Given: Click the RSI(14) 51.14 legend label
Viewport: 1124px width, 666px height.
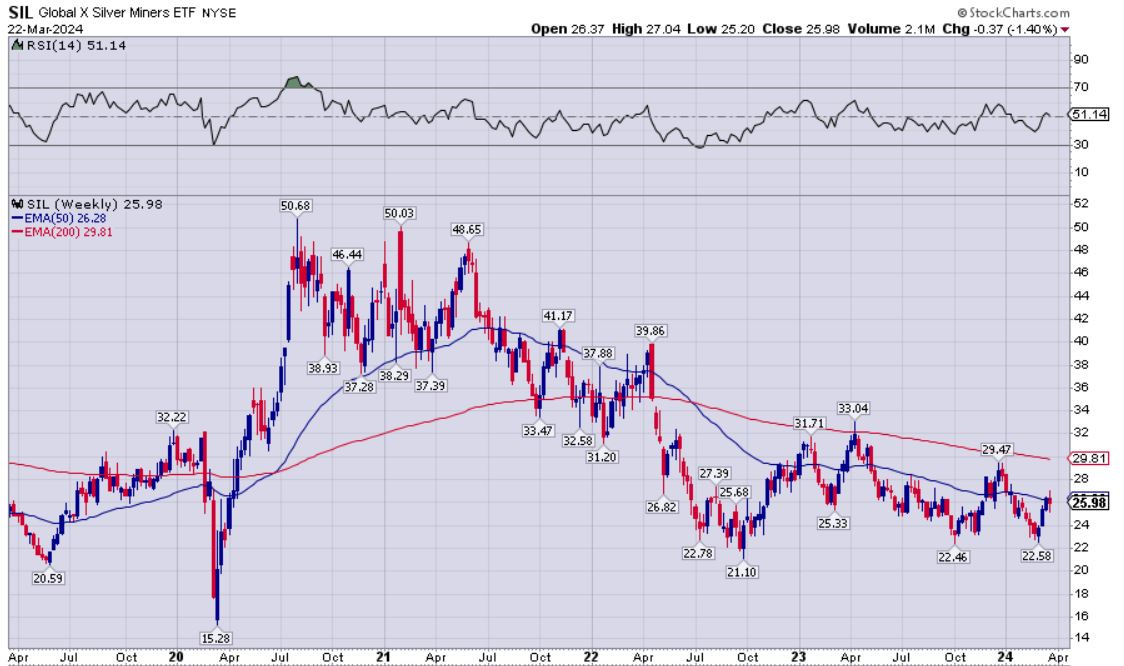Looking at the screenshot, I should (x=76, y=45).
